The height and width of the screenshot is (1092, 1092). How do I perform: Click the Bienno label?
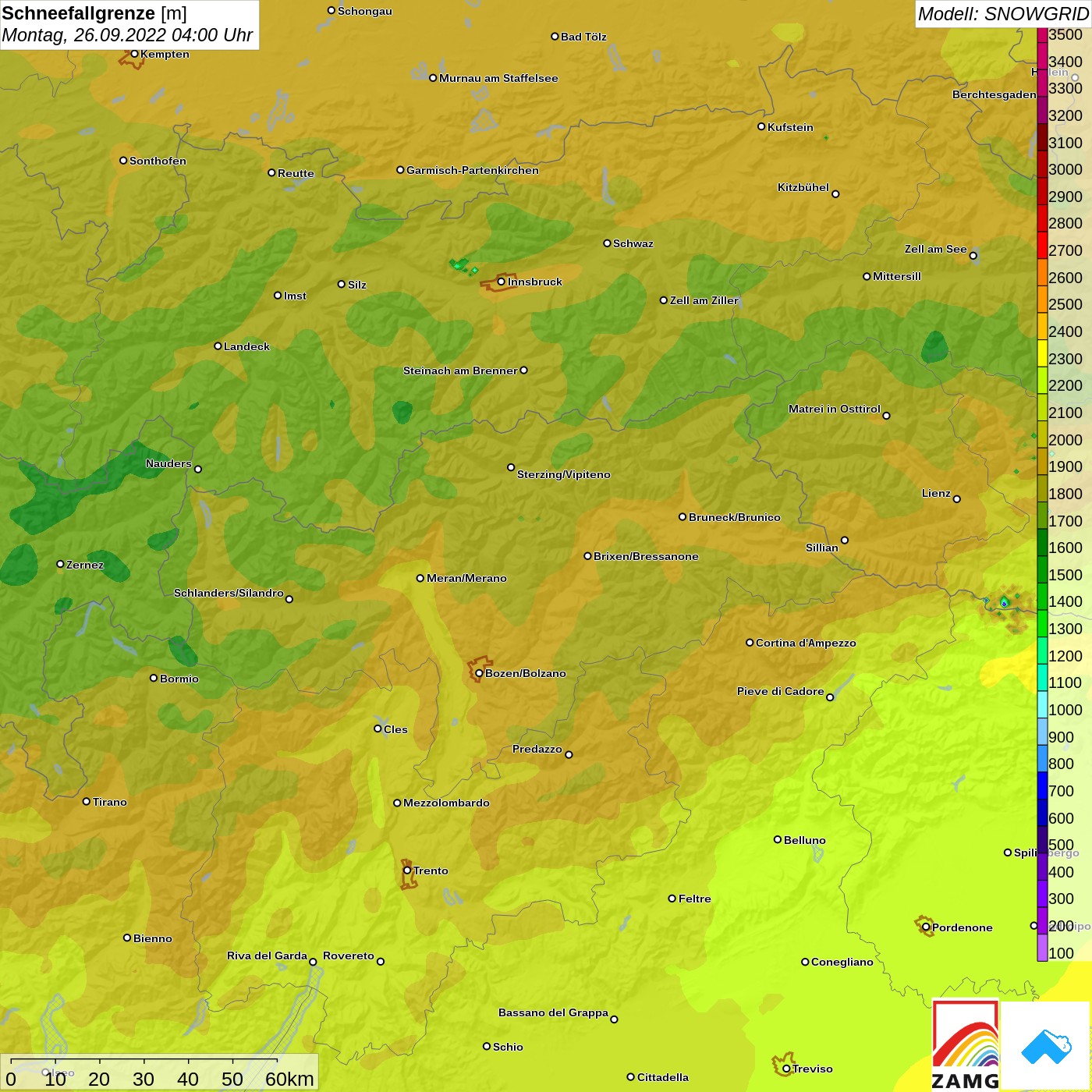(x=153, y=938)
